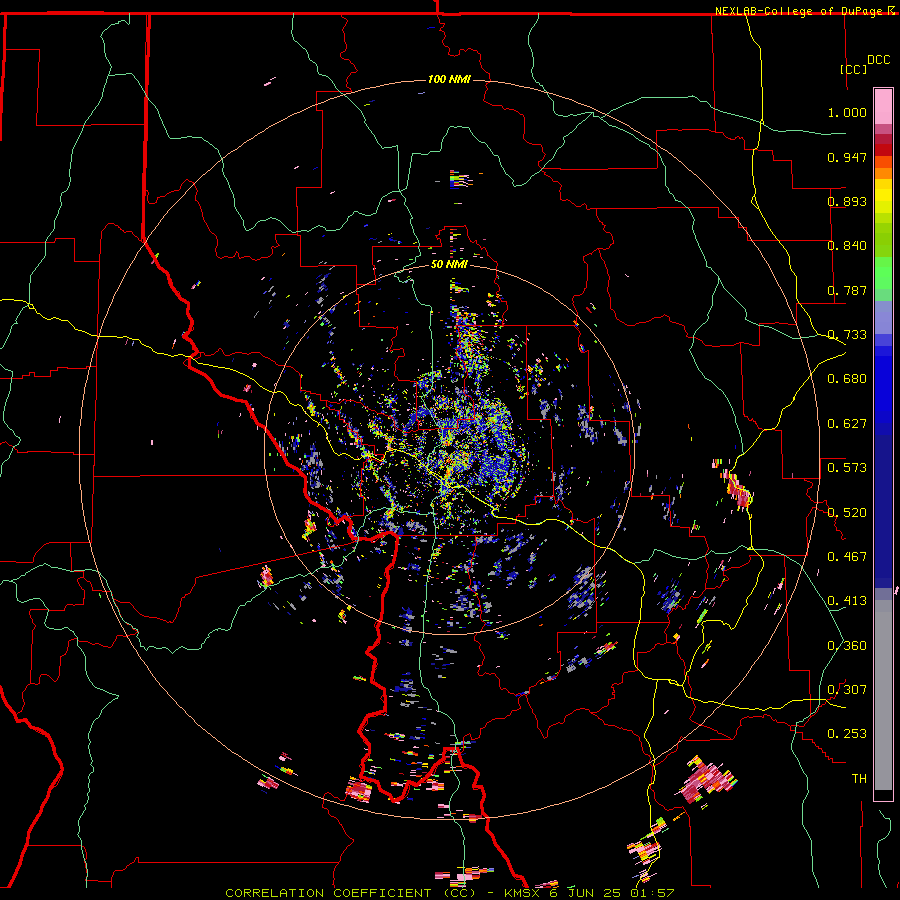Click the 0.467 scale value
The height and width of the screenshot is (900, 900).
point(847,557)
